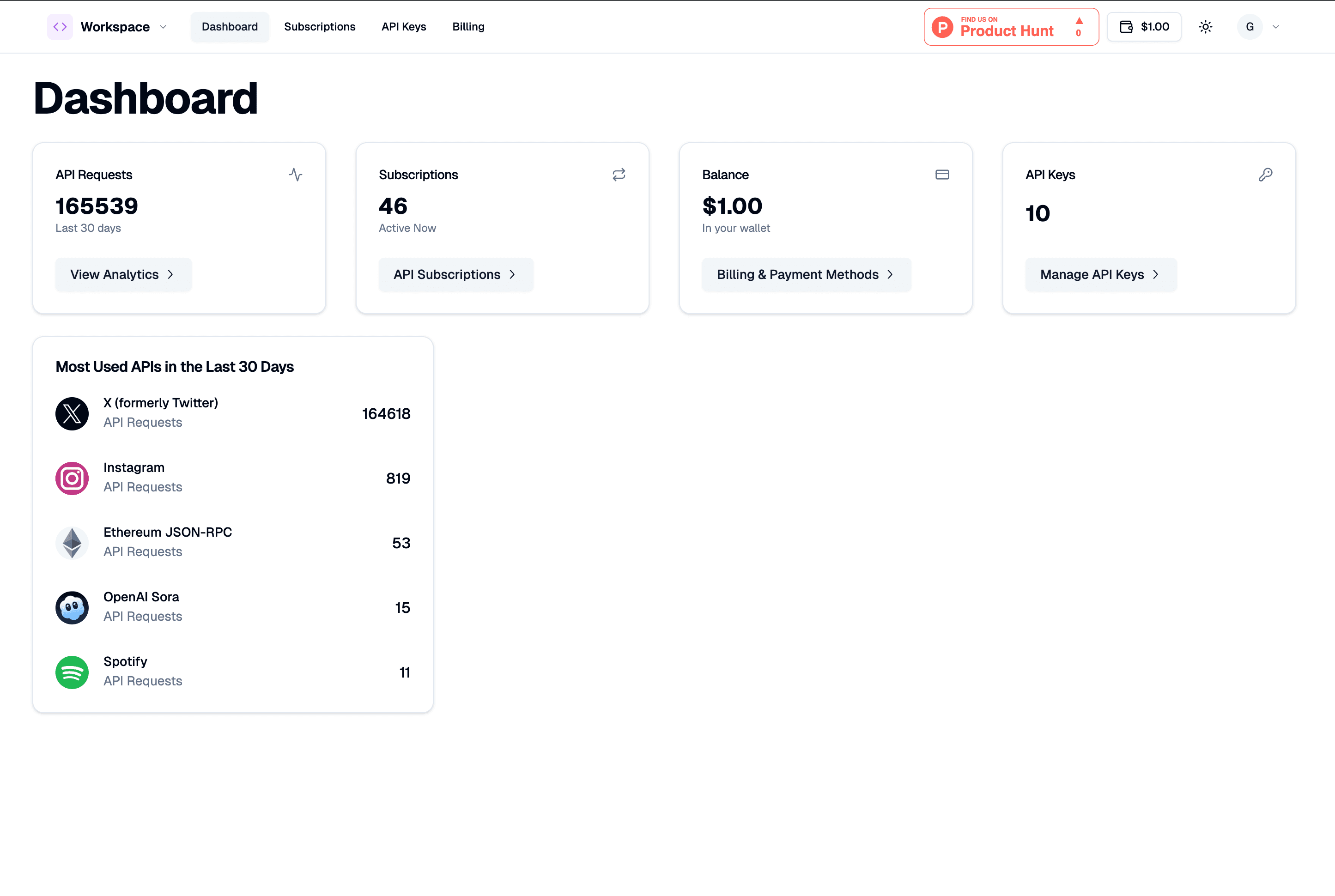Click the Subscriptions repeat icon
Image resolution: width=1335 pixels, height=896 pixels.
coord(619,175)
